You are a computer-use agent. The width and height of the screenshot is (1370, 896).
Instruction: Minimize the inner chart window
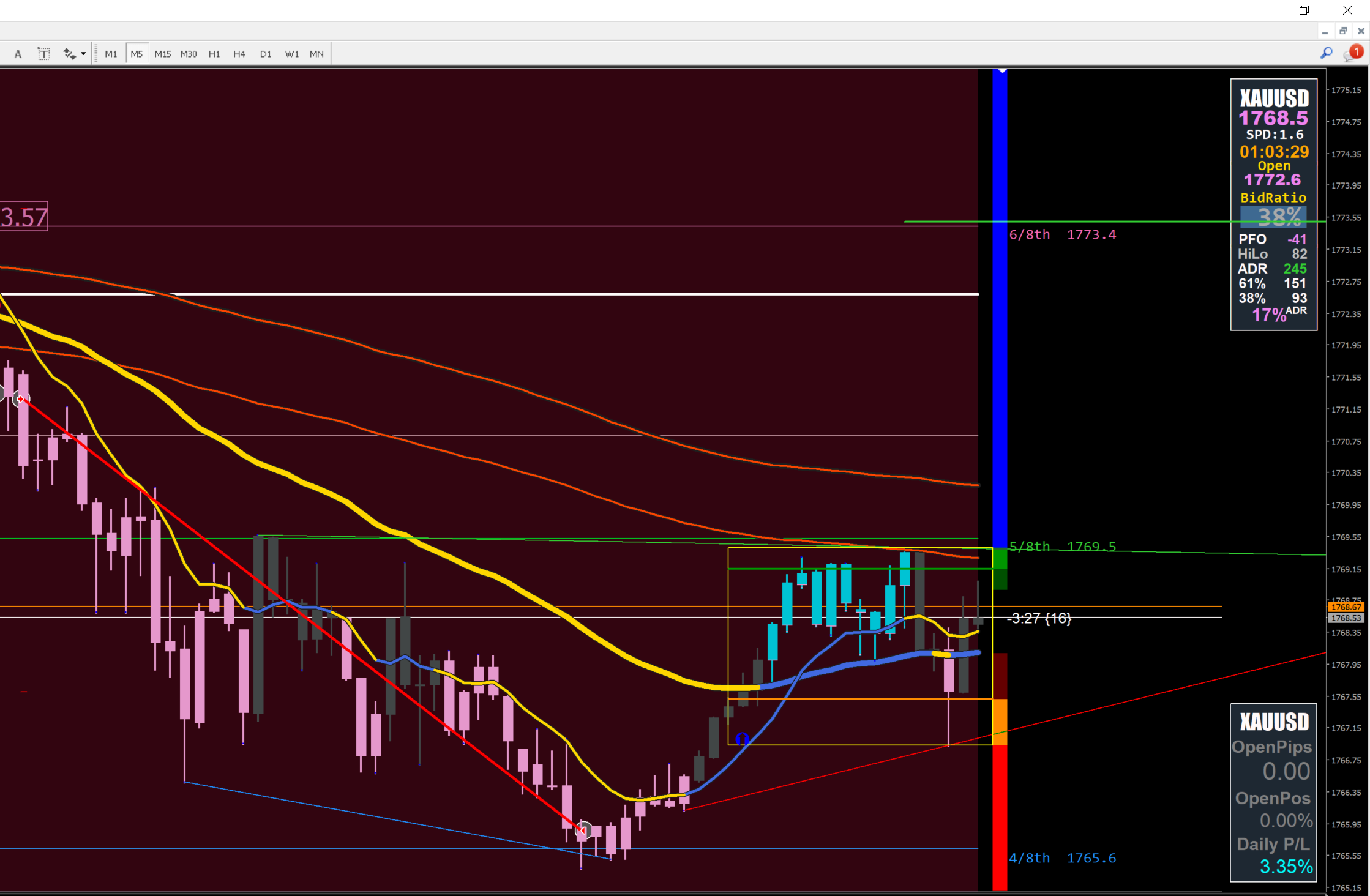click(x=1325, y=31)
